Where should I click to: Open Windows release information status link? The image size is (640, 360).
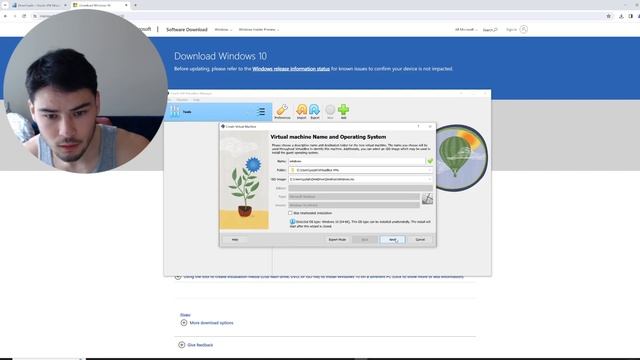(291, 69)
